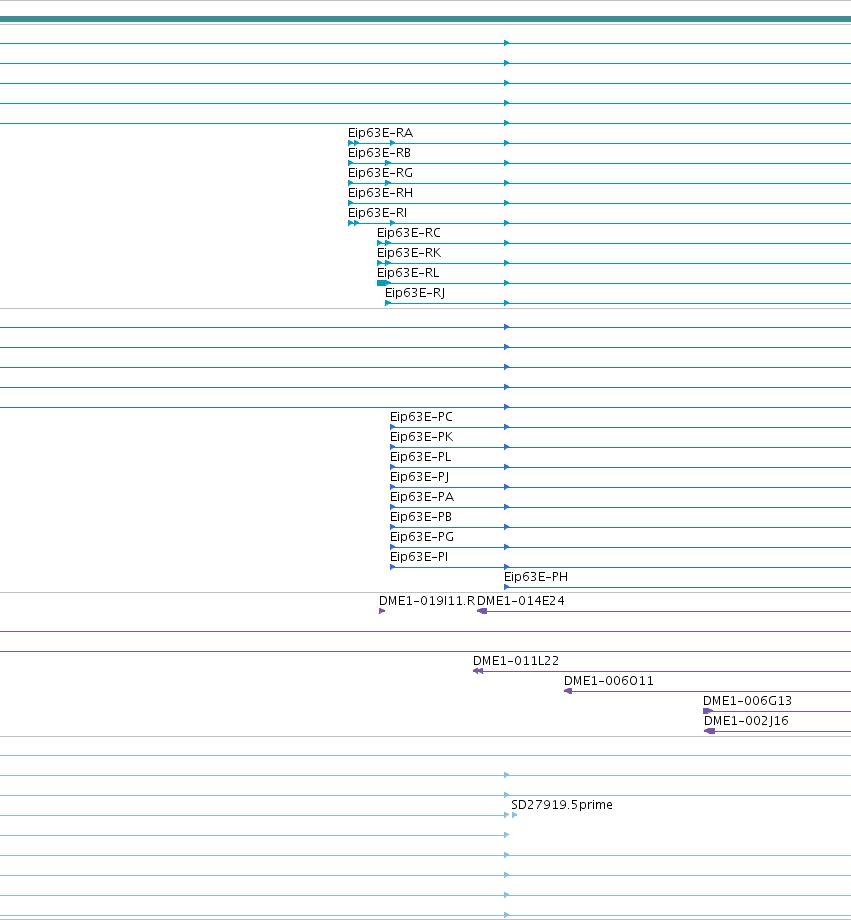Select the Eip63E-RC transcript label
Viewport: 851px width, 920px height.
coord(408,232)
